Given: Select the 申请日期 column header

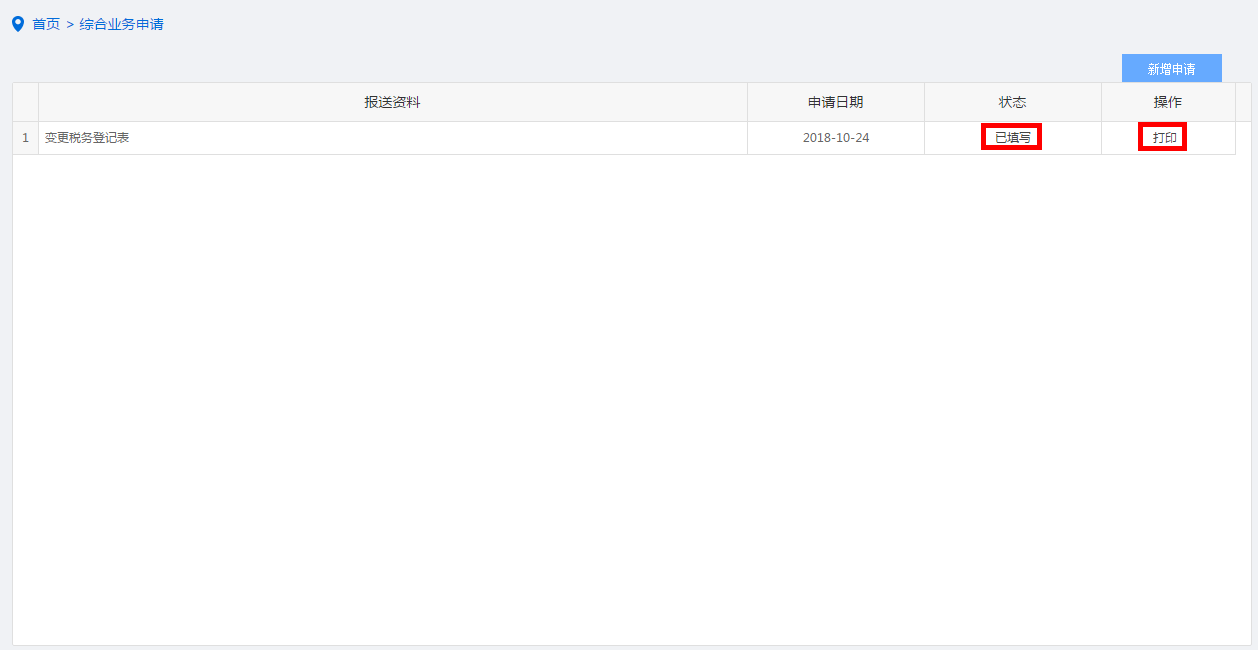Looking at the screenshot, I should pyautogui.click(x=835, y=102).
